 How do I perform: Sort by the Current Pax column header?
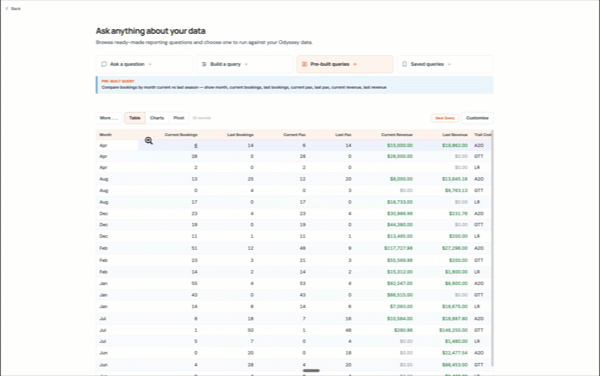[x=294, y=135]
